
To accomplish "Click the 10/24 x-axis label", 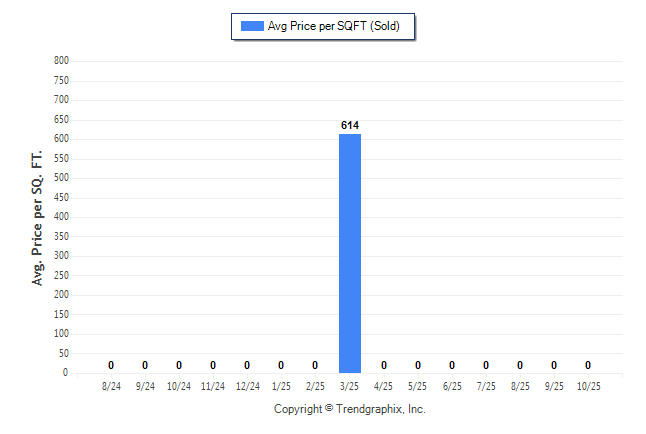I will click(x=179, y=386).
